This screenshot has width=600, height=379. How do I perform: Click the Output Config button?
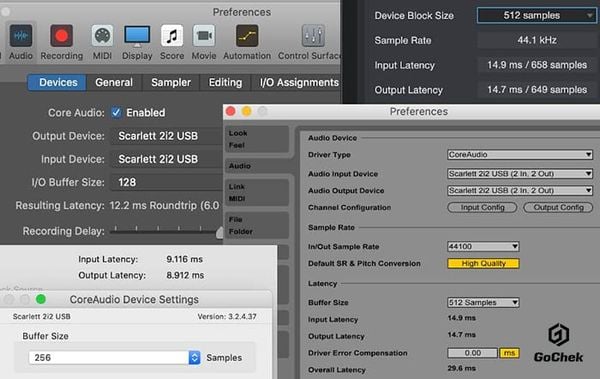pos(558,207)
